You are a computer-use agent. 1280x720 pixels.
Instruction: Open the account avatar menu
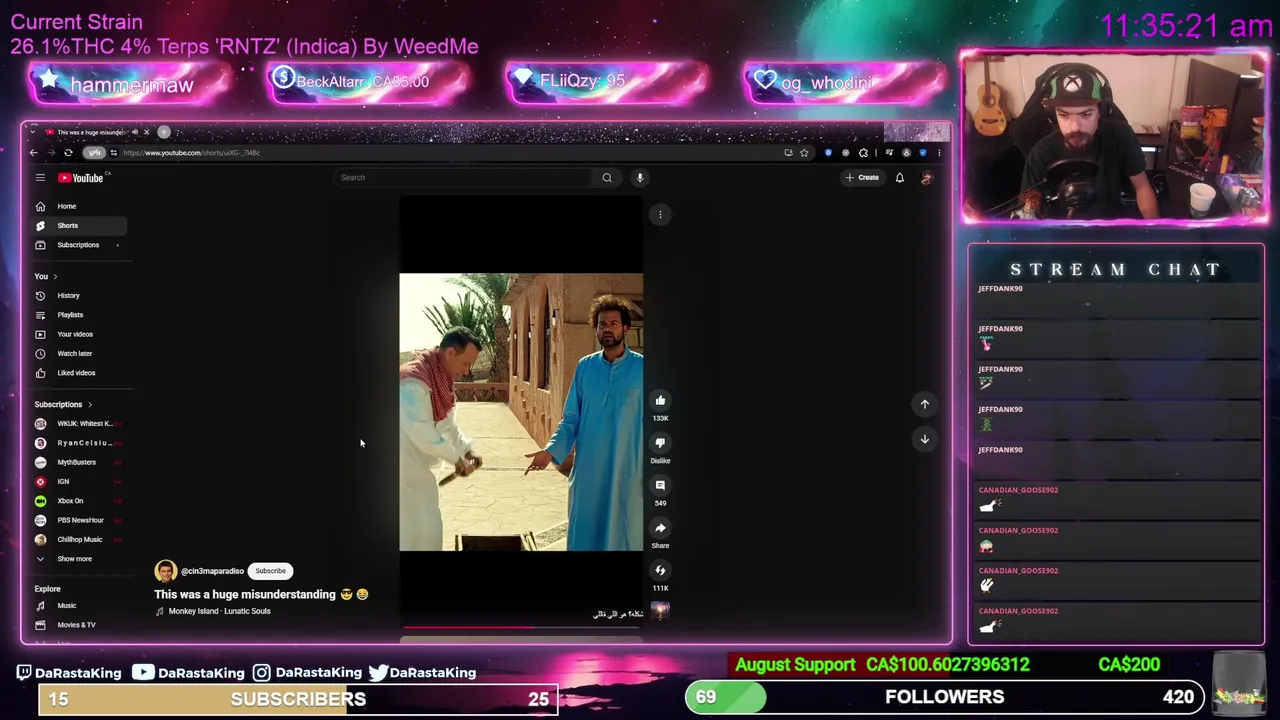[x=927, y=178]
